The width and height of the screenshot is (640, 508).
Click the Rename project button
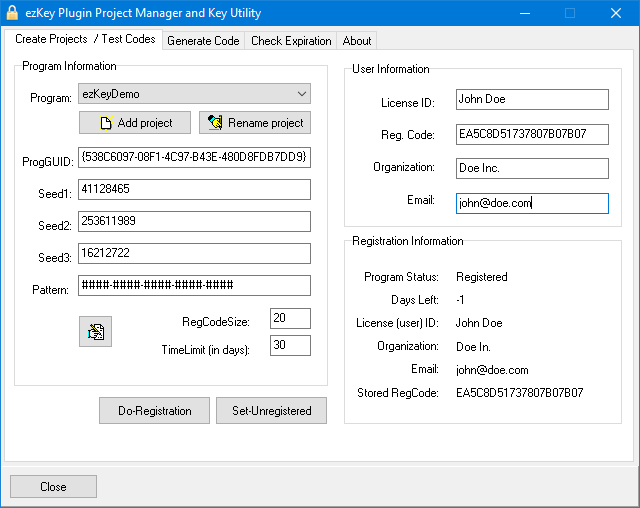pos(255,123)
